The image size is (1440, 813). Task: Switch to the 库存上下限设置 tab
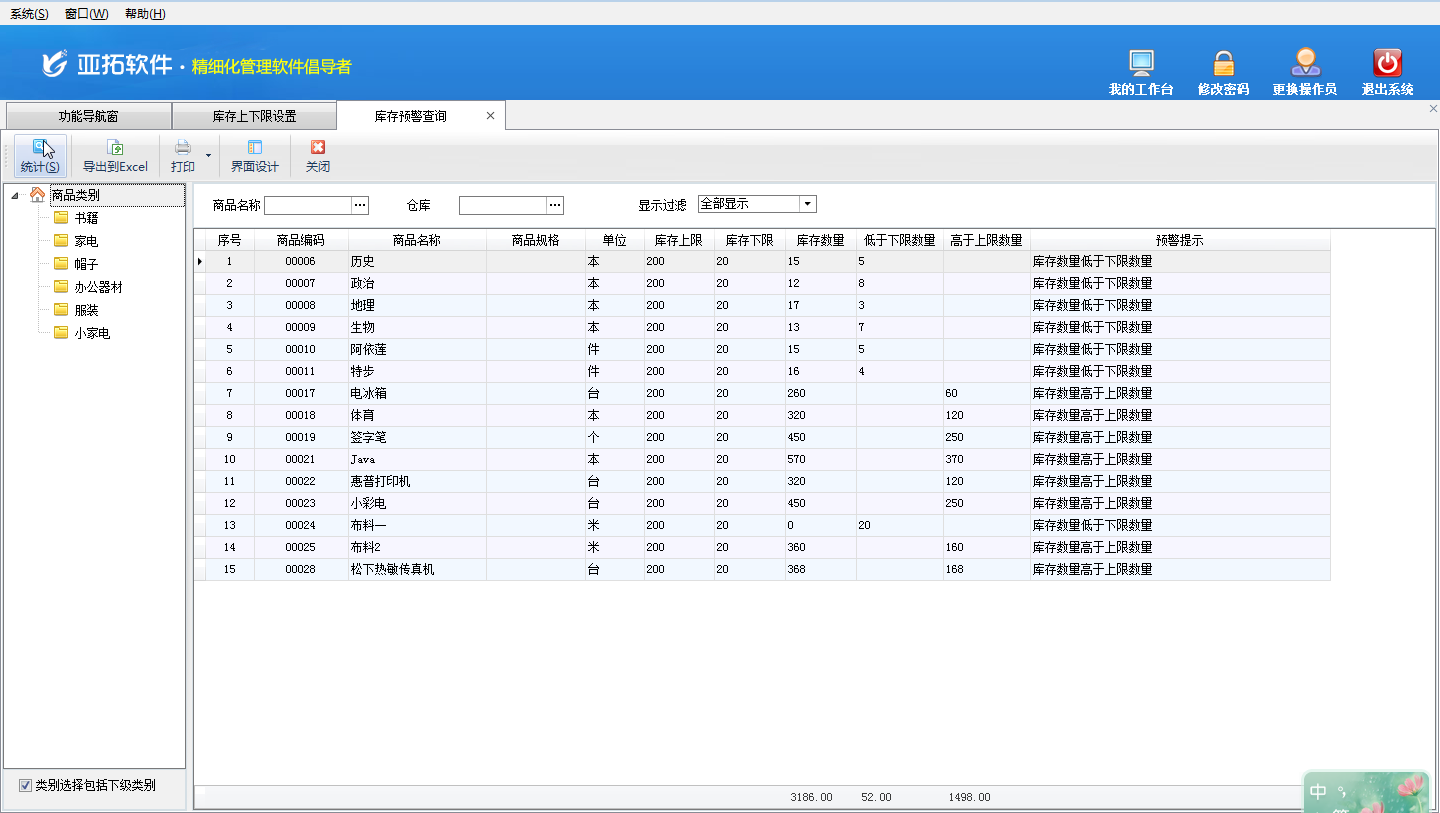pyautogui.click(x=254, y=116)
